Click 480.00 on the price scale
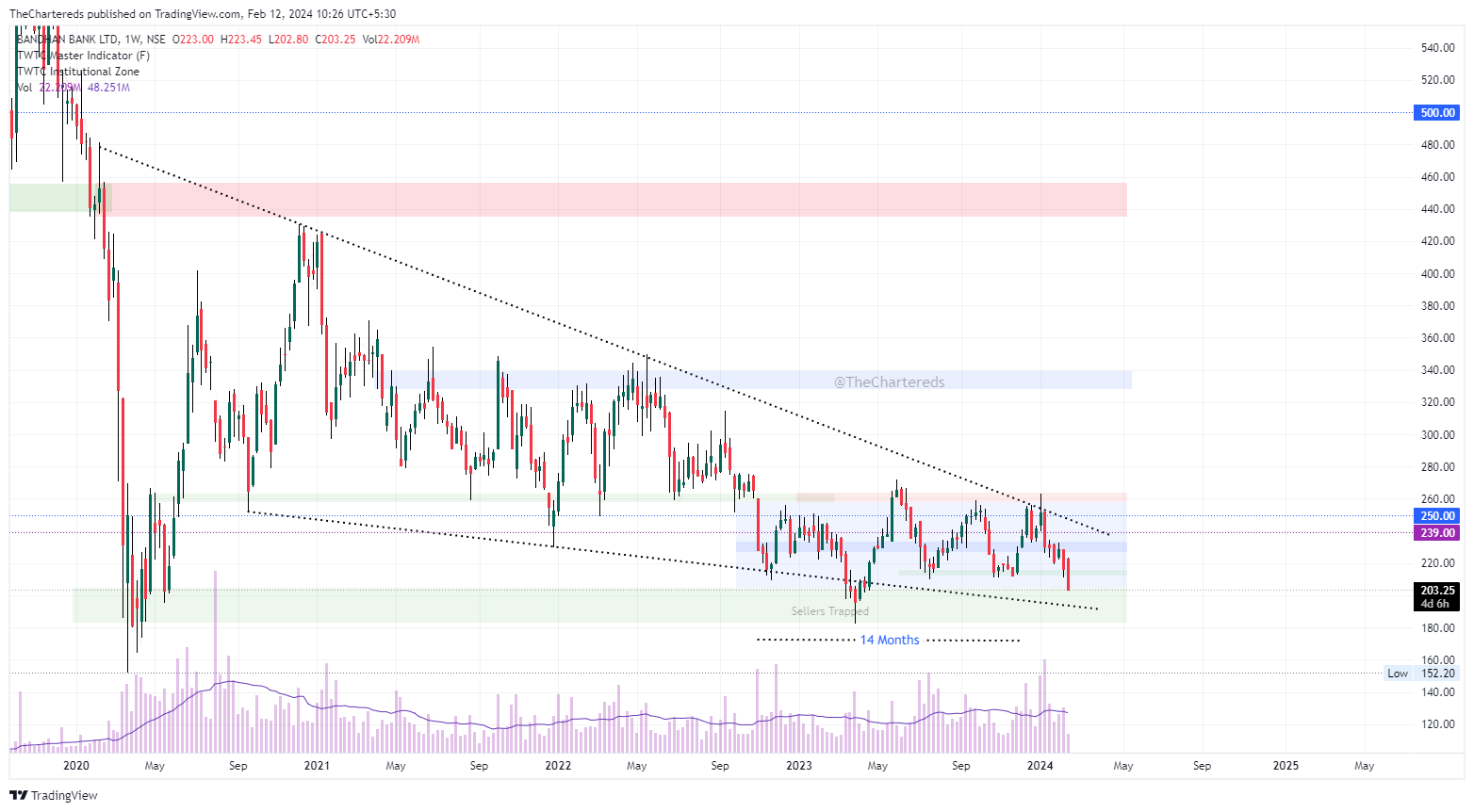1474x812 pixels. tap(1437, 145)
